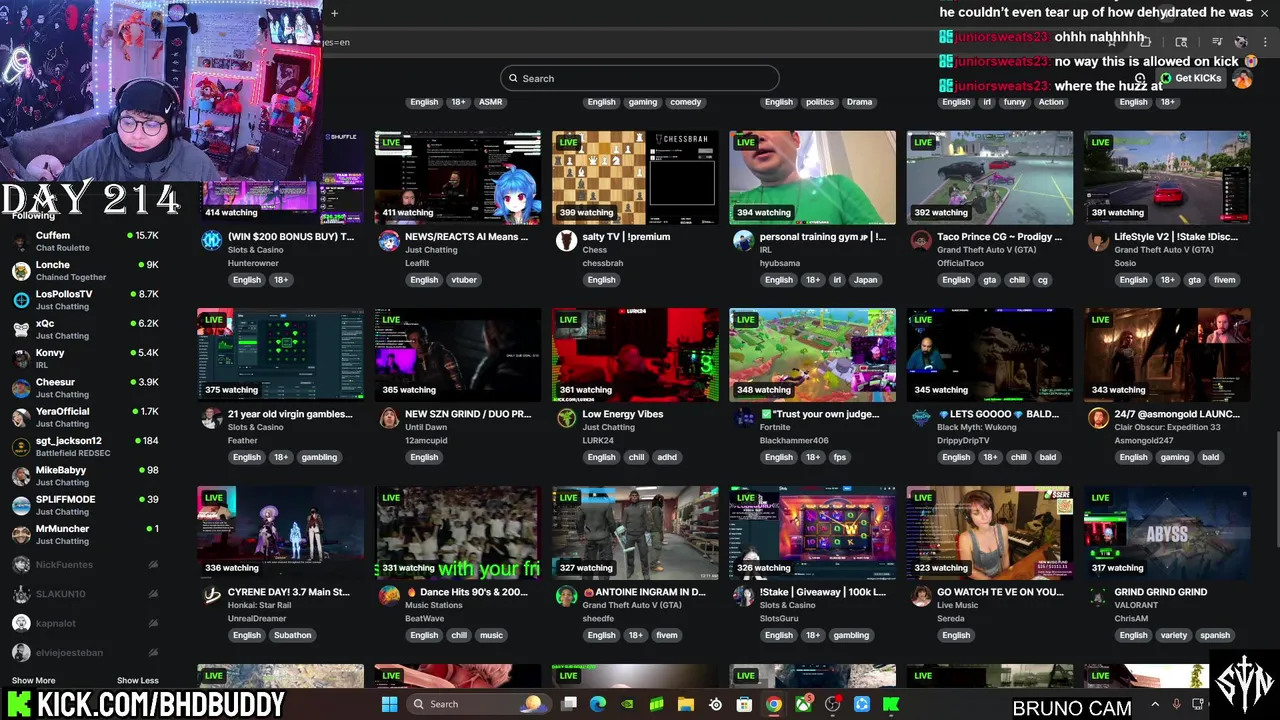Click the Windows Start button
The height and width of the screenshot is (720, 1280).
(x=390, y=704)
